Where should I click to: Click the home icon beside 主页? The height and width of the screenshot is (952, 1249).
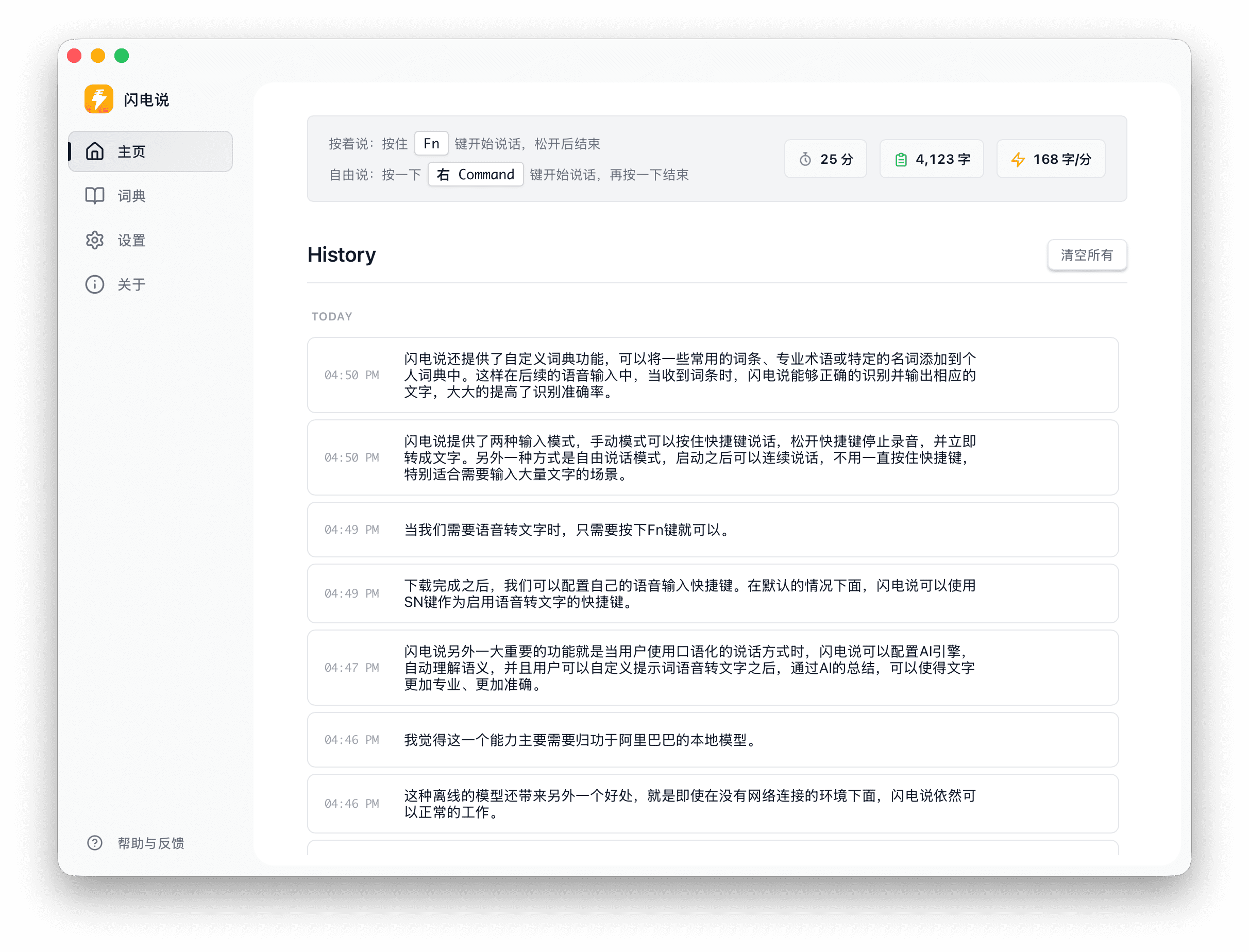[x=95, y=151]
